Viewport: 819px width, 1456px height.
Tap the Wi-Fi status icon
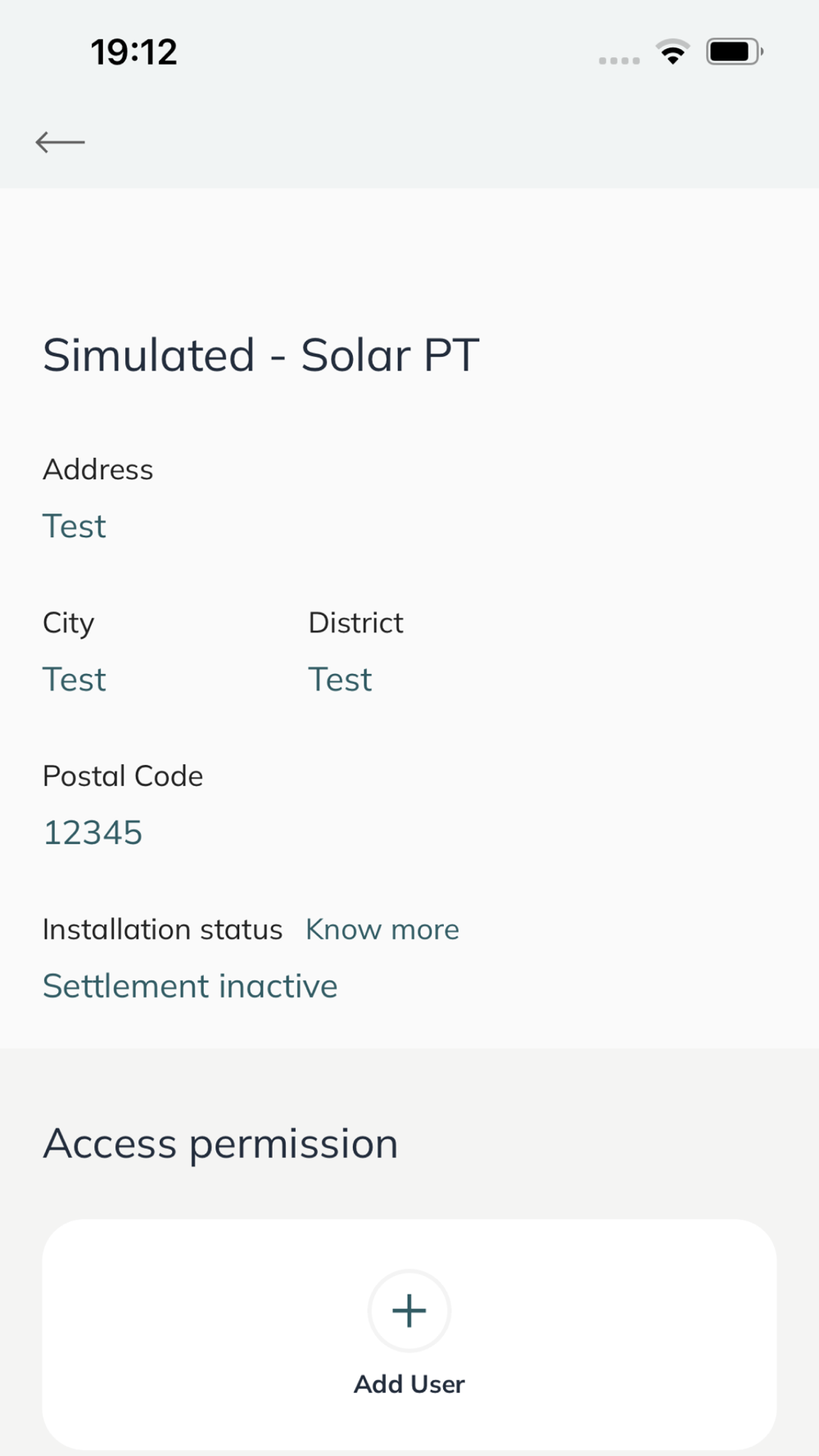(672, 52)
